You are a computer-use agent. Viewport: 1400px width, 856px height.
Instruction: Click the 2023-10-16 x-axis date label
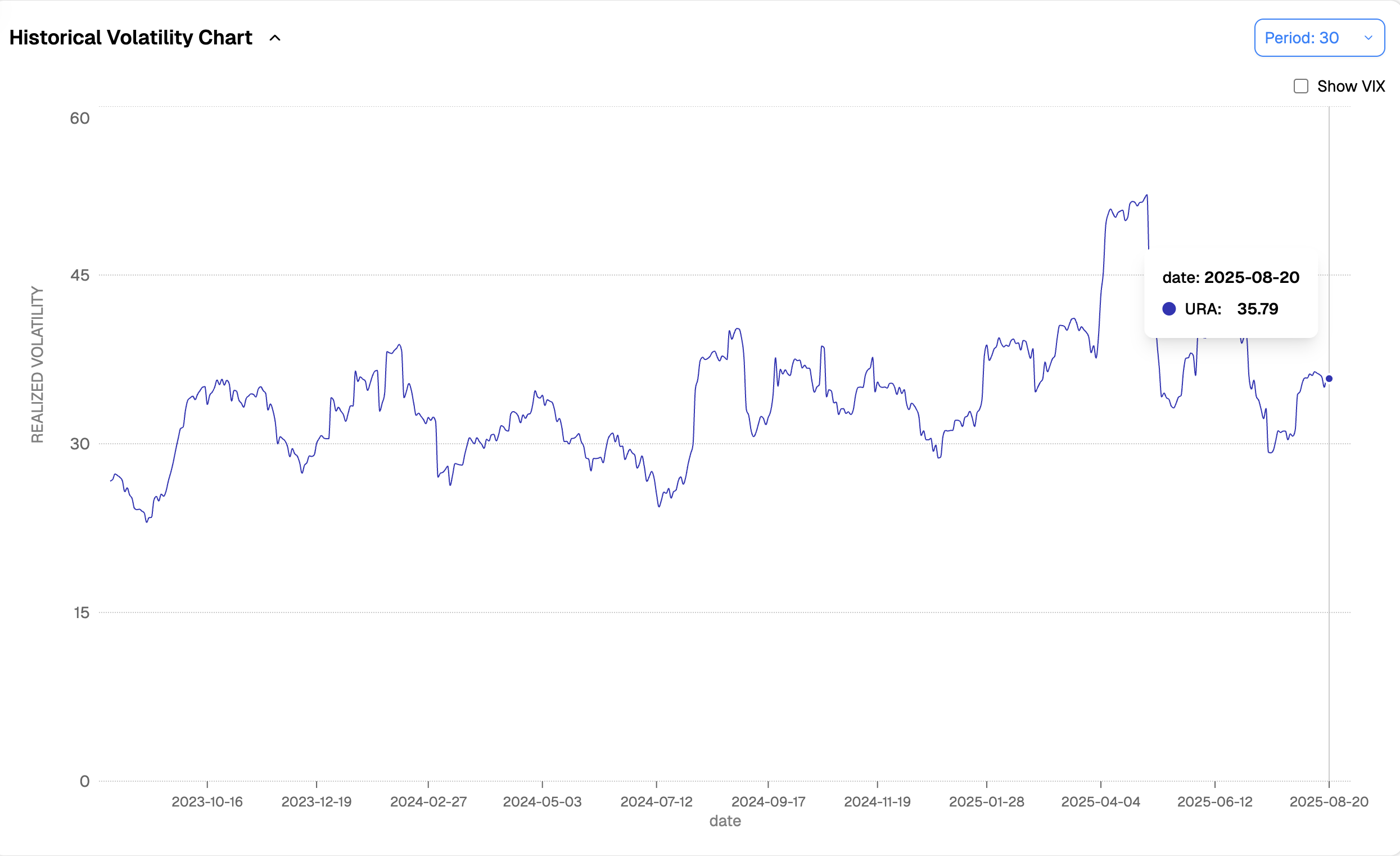coord(207,801)
